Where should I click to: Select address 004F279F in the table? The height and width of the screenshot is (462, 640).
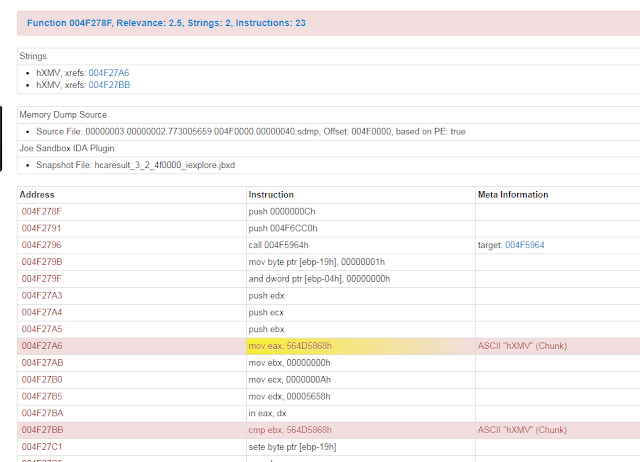click(x=41, y=279)
